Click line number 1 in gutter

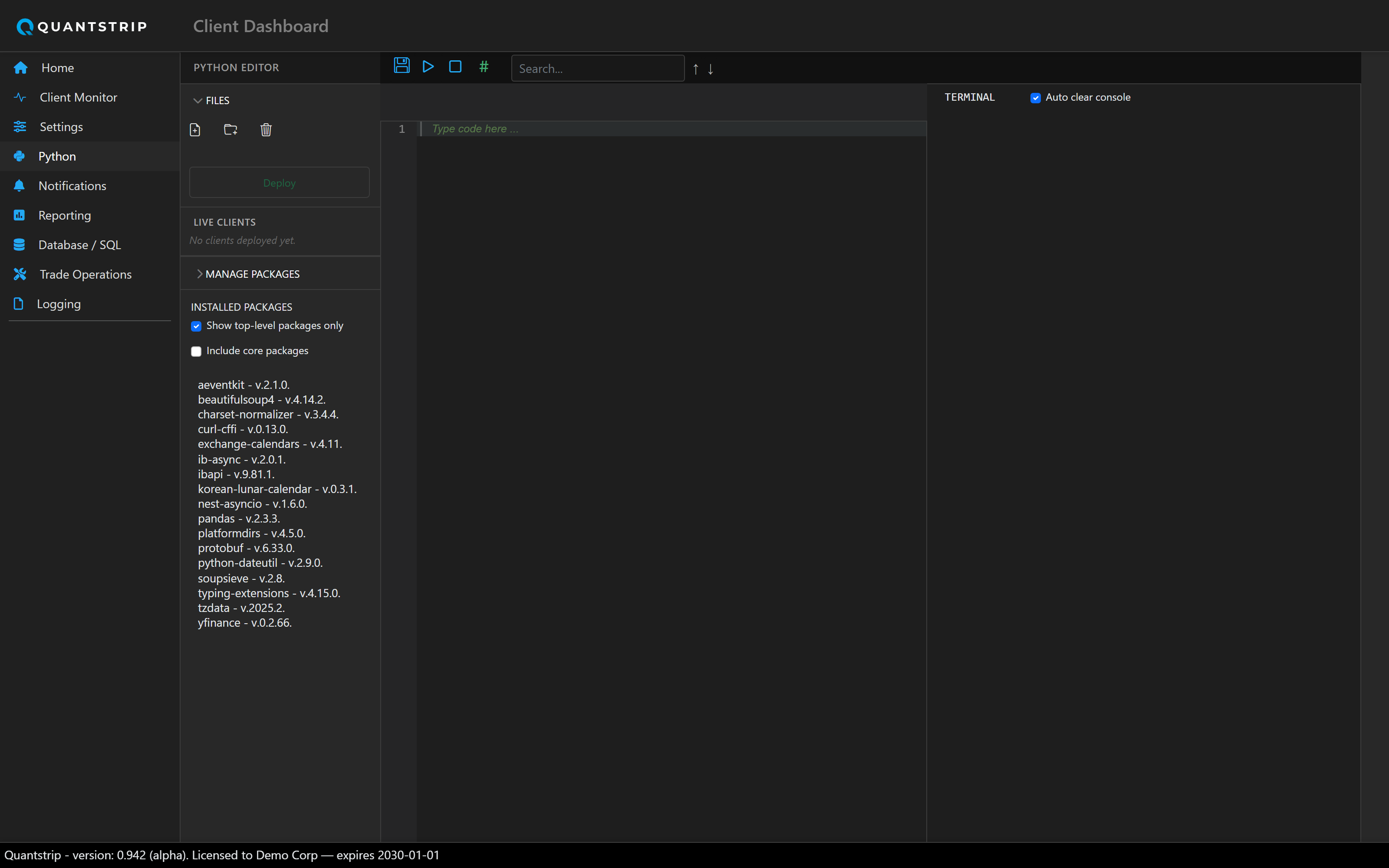[402, 129]
